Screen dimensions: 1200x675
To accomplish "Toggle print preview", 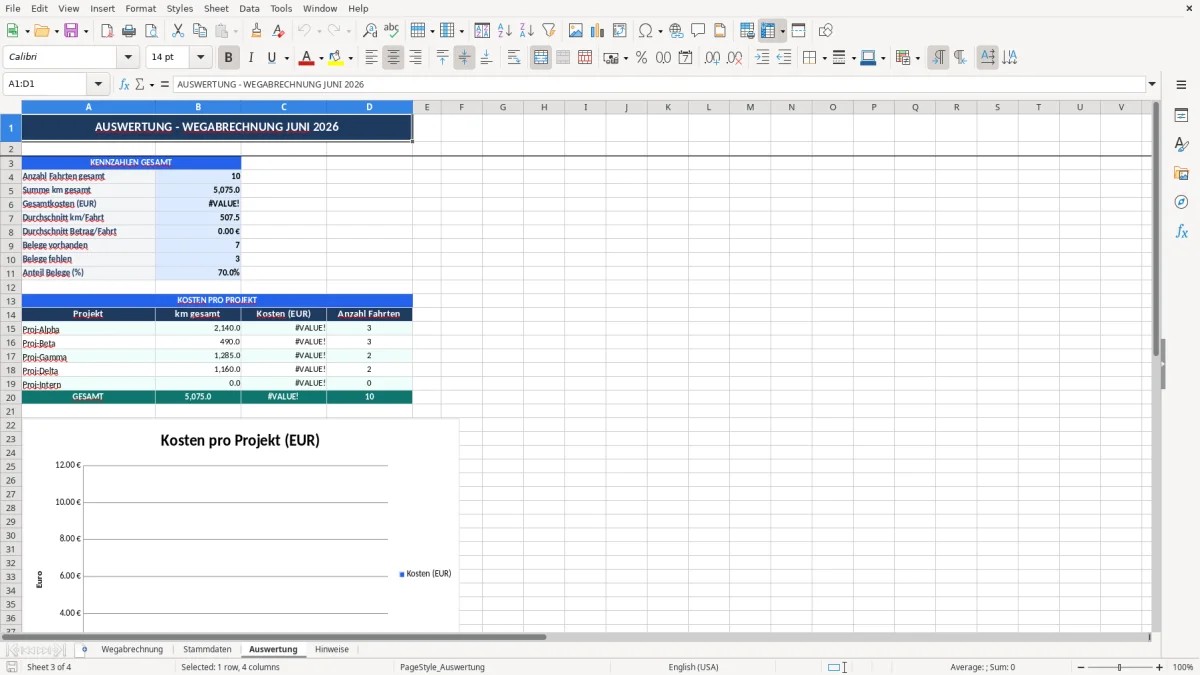I will [151, 31].
